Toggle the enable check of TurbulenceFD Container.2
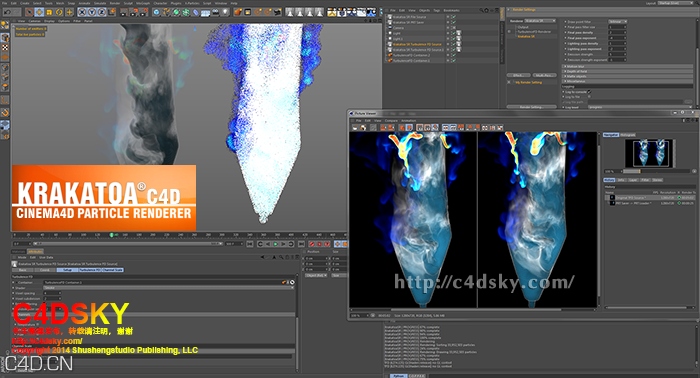 [454, 55]
